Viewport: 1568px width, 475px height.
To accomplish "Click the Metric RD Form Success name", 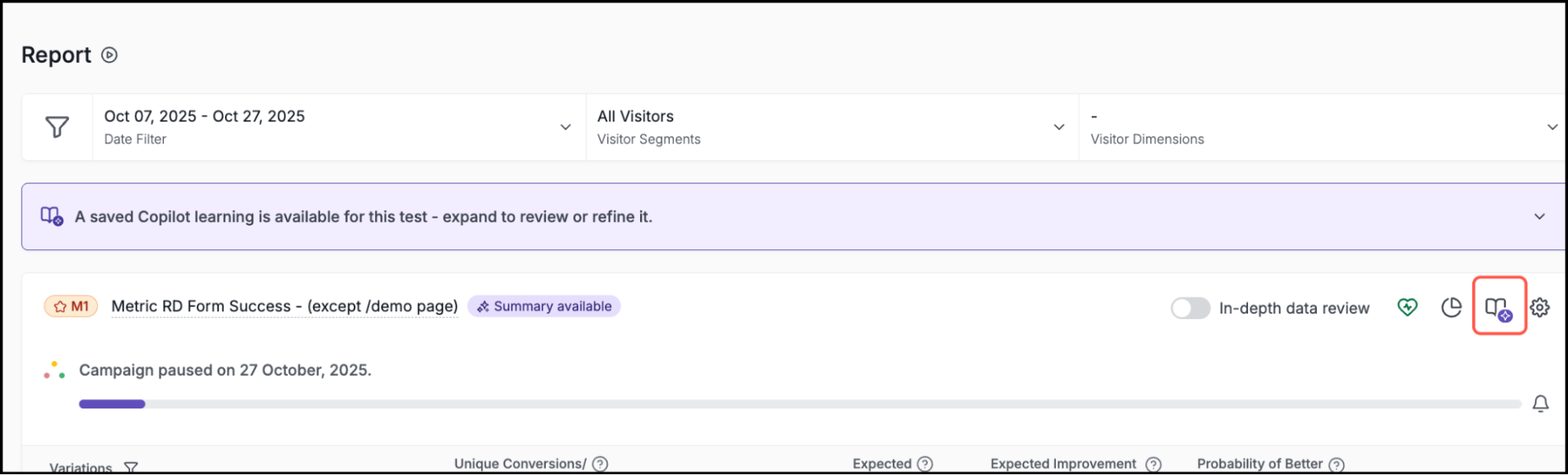I will coord(284,306).
